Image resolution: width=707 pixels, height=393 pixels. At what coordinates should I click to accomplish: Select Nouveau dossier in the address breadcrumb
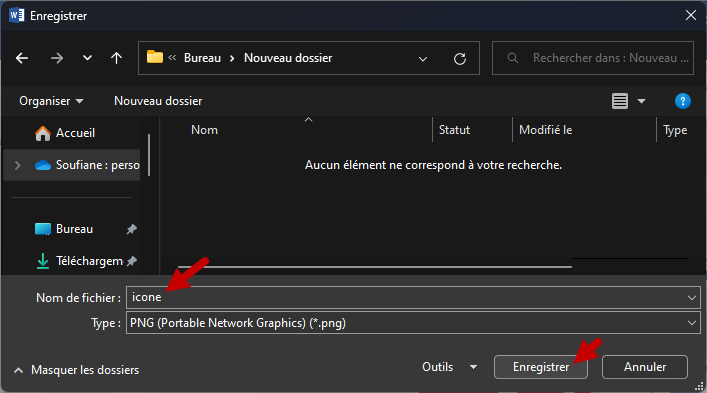point(288,58)
